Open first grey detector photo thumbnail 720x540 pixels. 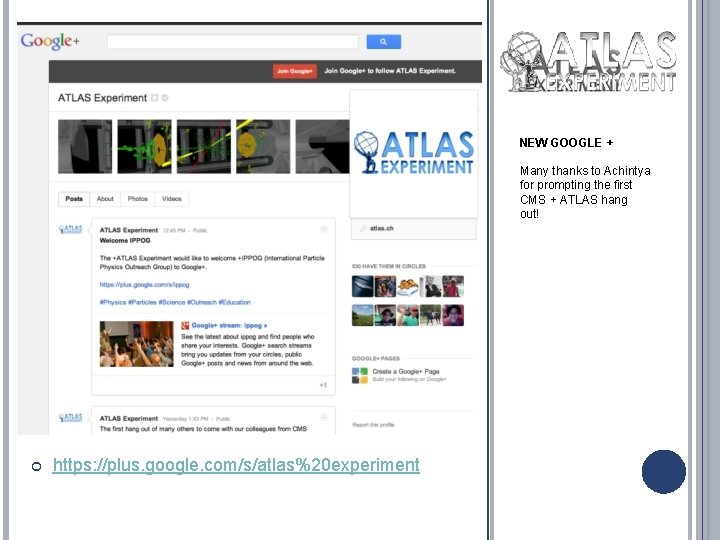(85, 146)
